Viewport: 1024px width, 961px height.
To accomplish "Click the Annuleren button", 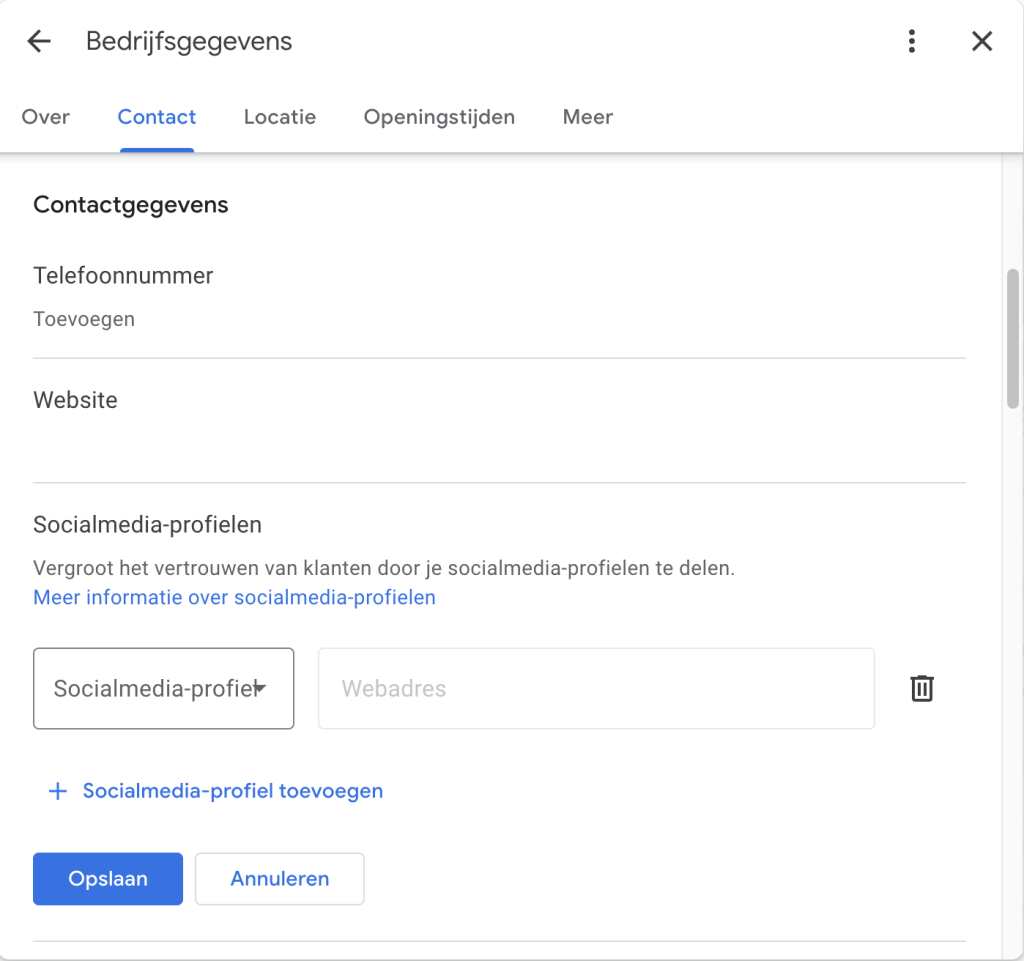I will 279,879.
